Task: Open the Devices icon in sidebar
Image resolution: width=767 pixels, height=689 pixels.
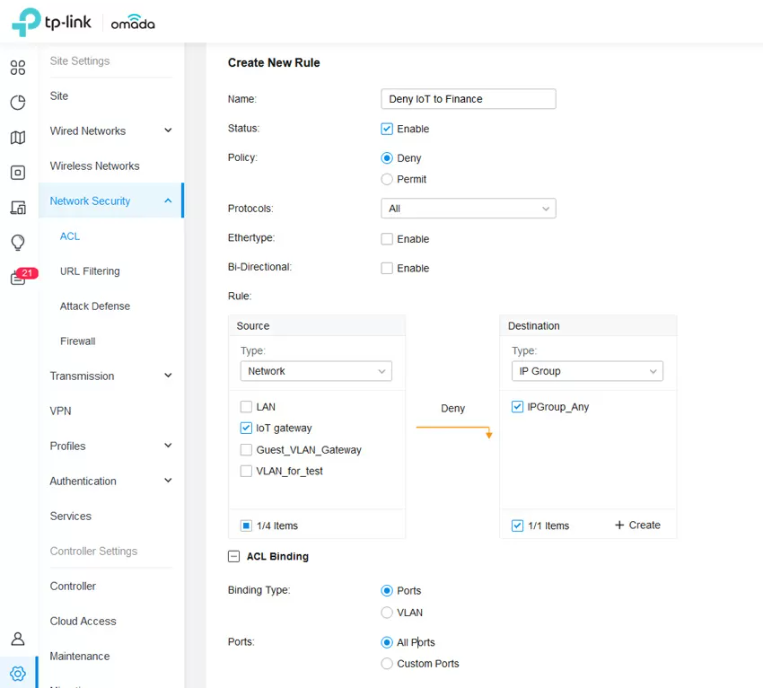Action: [x=18, y=173]
